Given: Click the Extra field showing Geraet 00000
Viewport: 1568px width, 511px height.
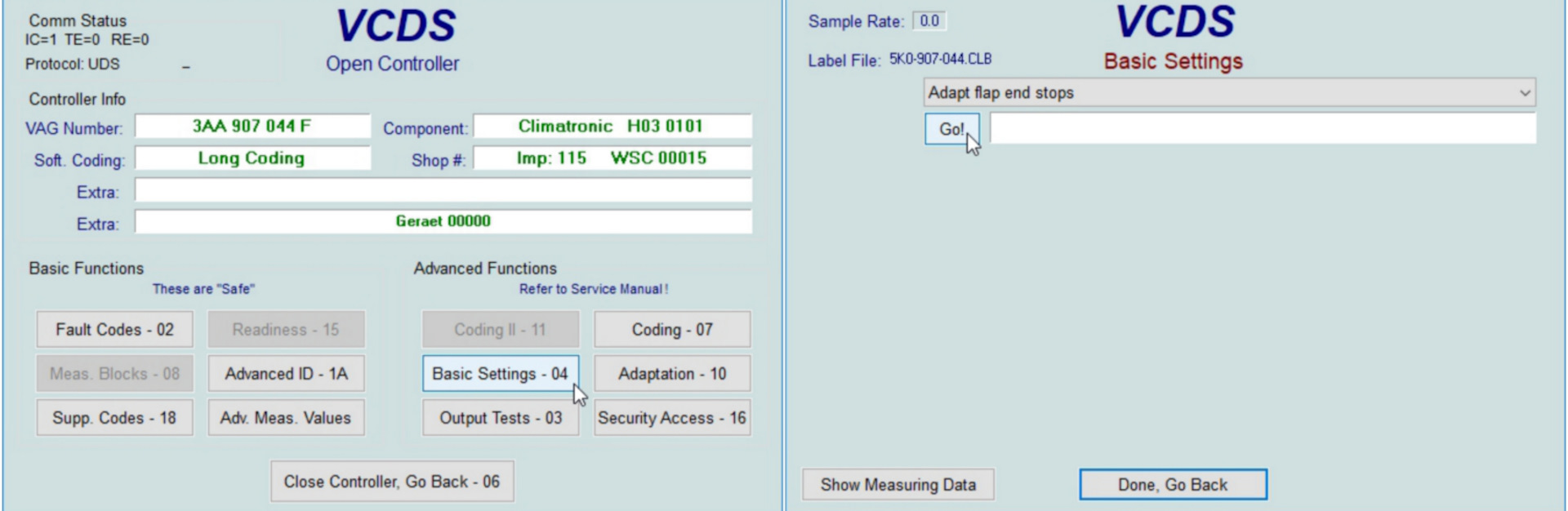Looking at the screenshot, I should 443,221.
